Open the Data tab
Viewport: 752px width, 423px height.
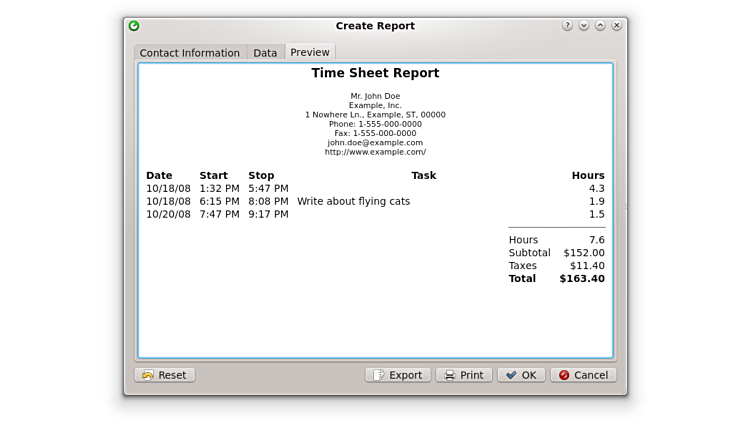click(265, 53)
